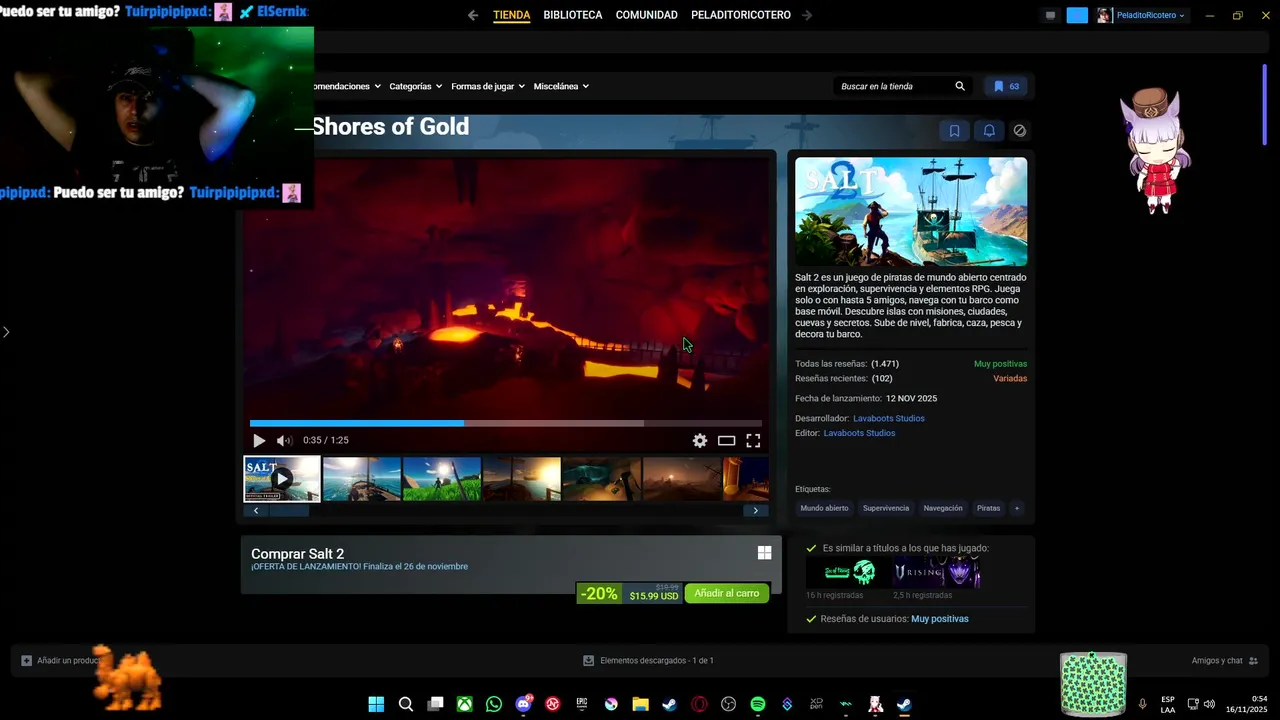Ignore this game with the circle-slash icon

[x=1019, y=131]
